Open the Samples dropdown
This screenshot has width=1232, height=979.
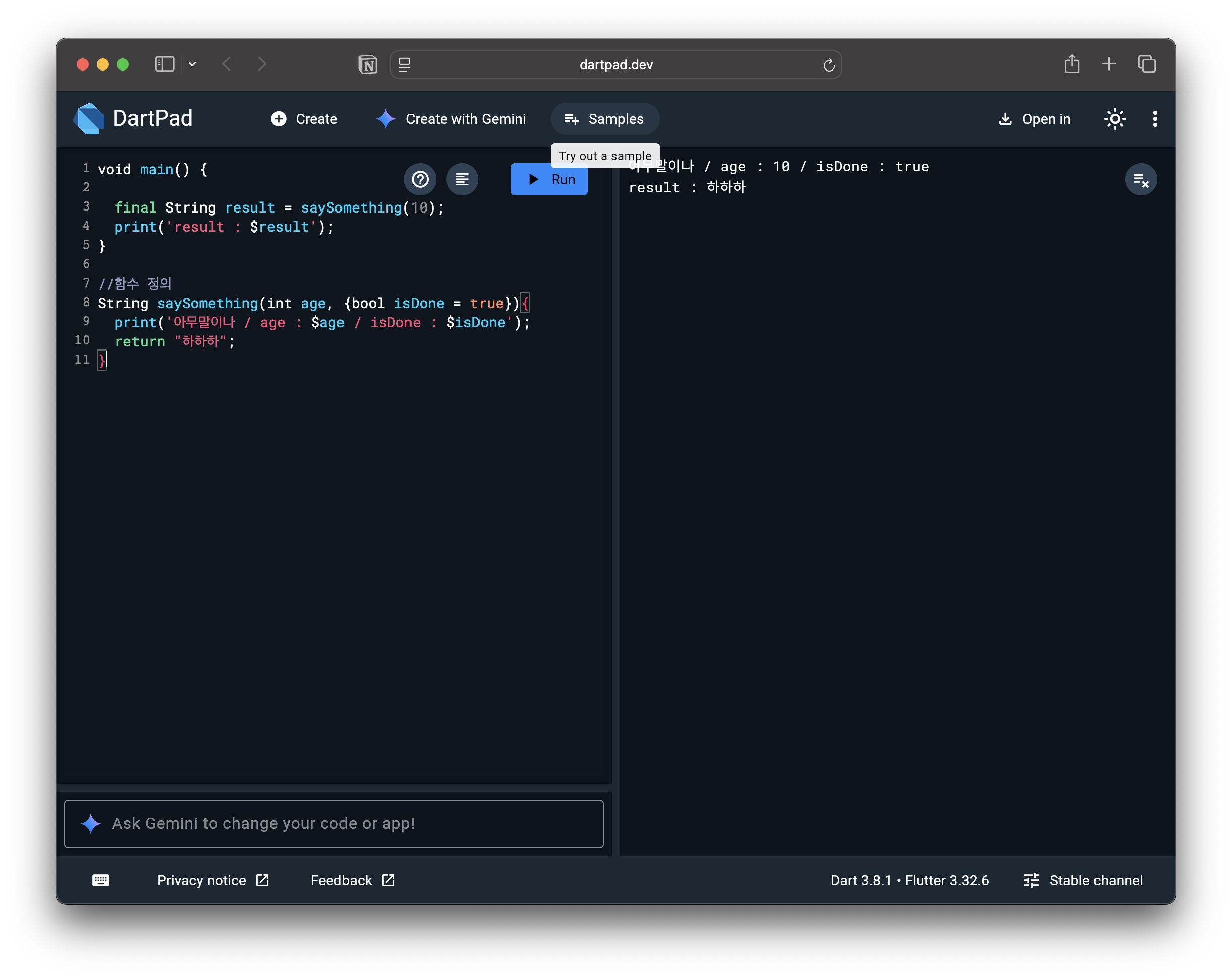604,119
